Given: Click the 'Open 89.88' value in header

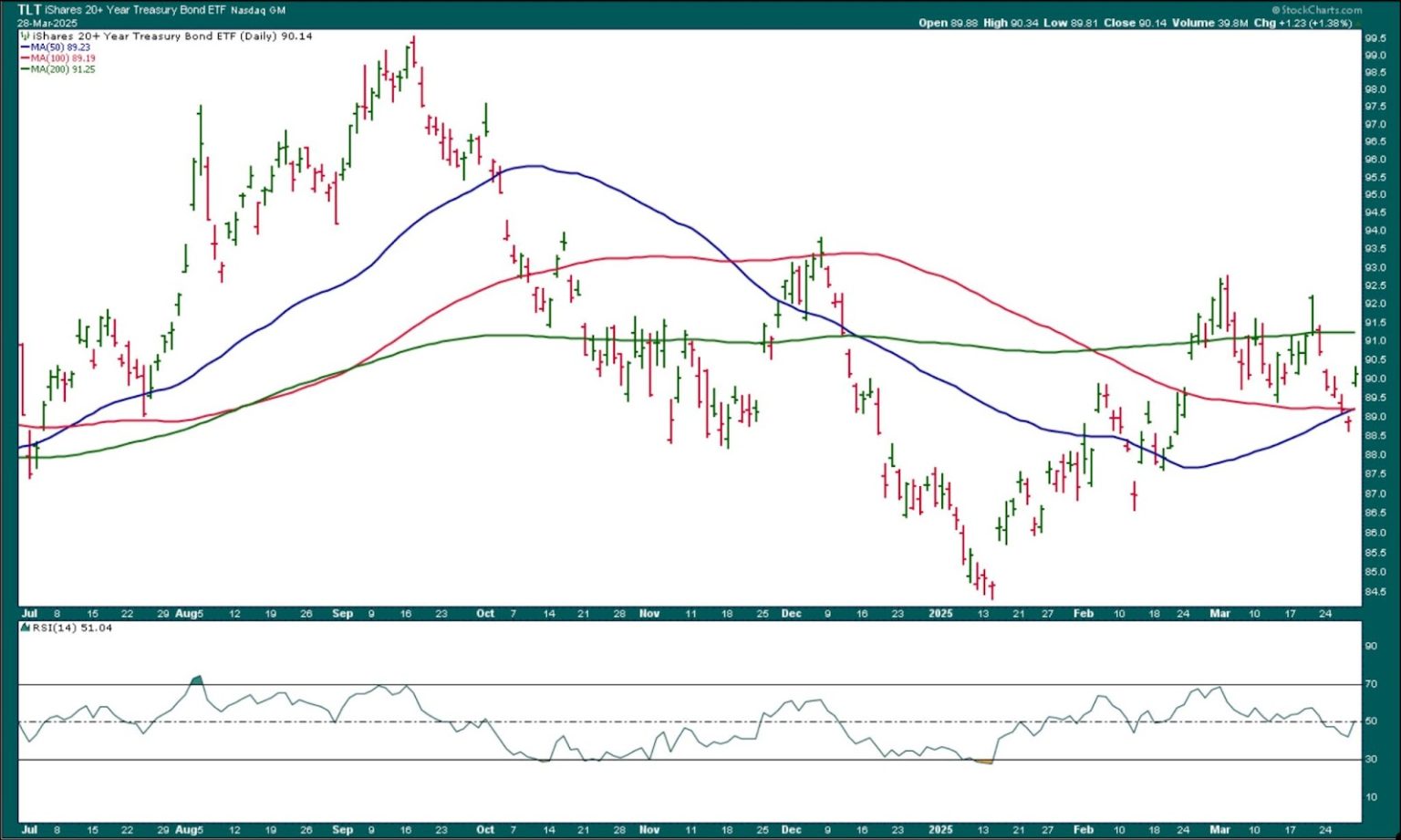Looking at the screenshot, I should click(948, 23).
